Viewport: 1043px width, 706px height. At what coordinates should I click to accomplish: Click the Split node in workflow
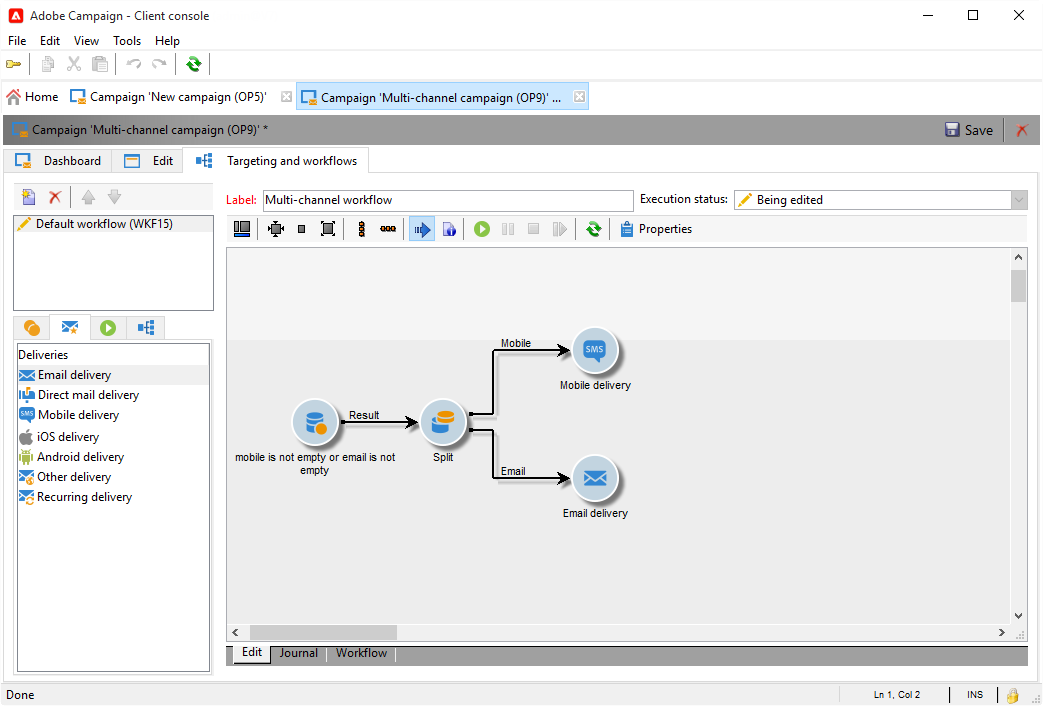[442, 423]
